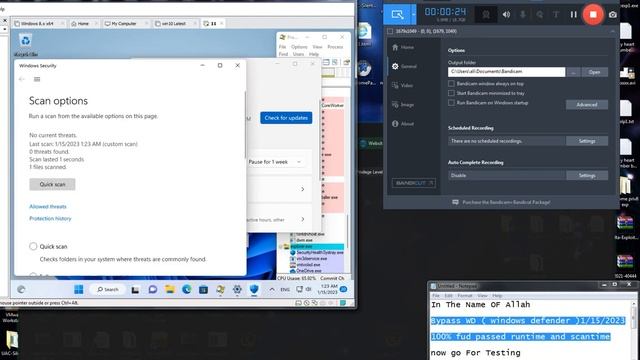
Task: Open Scheduled Recording Settings button
Action: click(x=587, y=141)
